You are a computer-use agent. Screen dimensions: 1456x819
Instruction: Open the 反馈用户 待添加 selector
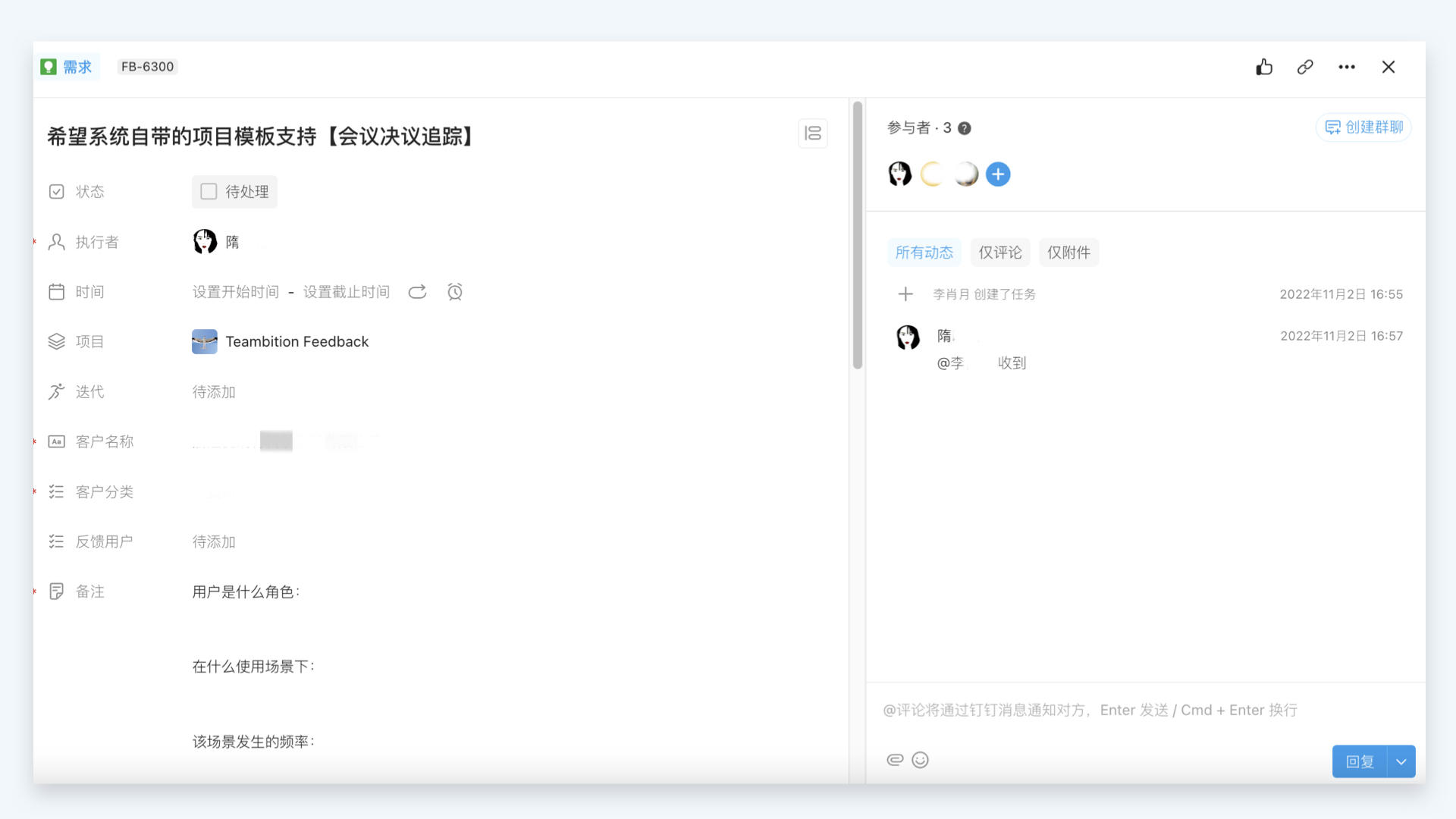point(214,542)
